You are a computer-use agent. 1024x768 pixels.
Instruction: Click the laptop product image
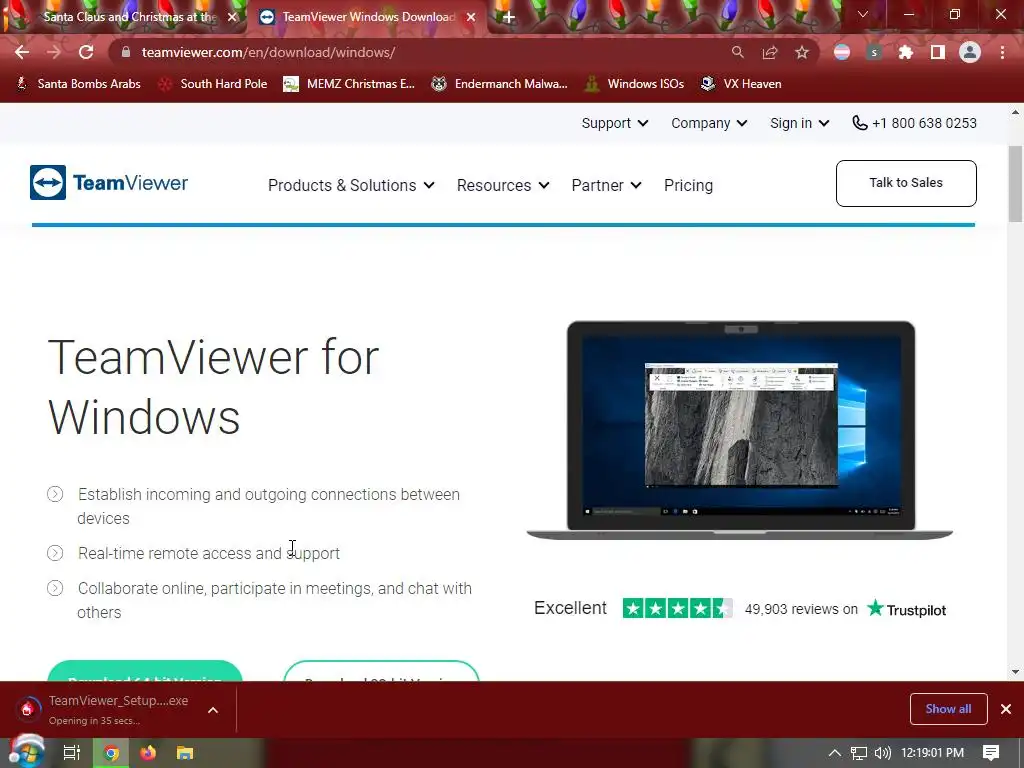[x=740, y=430]
